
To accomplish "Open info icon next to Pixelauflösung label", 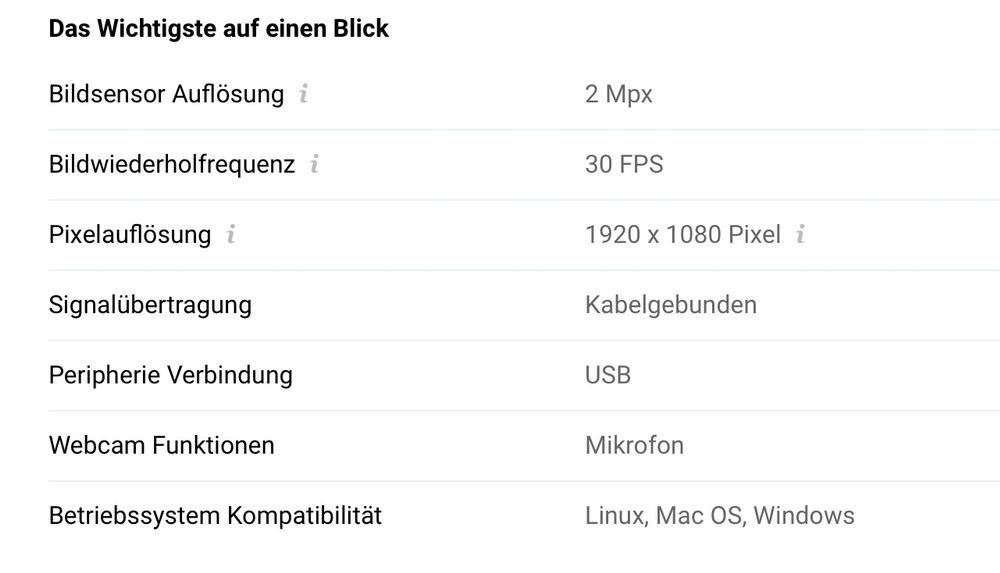I will (x=231, y=234).
